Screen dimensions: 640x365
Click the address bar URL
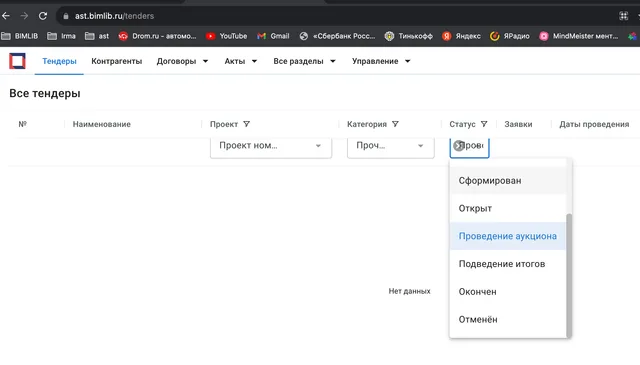[114, 16]
